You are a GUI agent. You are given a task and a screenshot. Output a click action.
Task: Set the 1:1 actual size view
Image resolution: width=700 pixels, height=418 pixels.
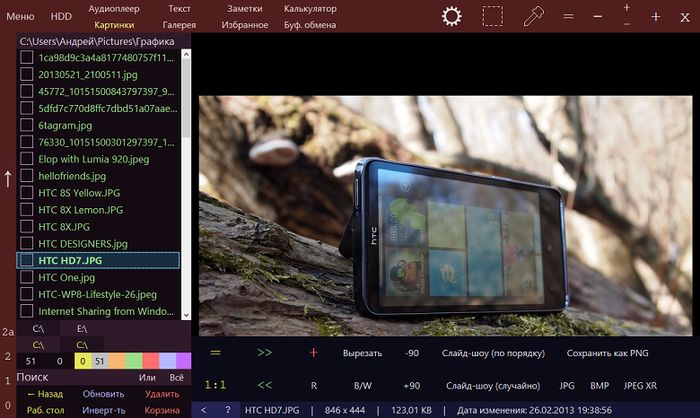coord(214,385)
